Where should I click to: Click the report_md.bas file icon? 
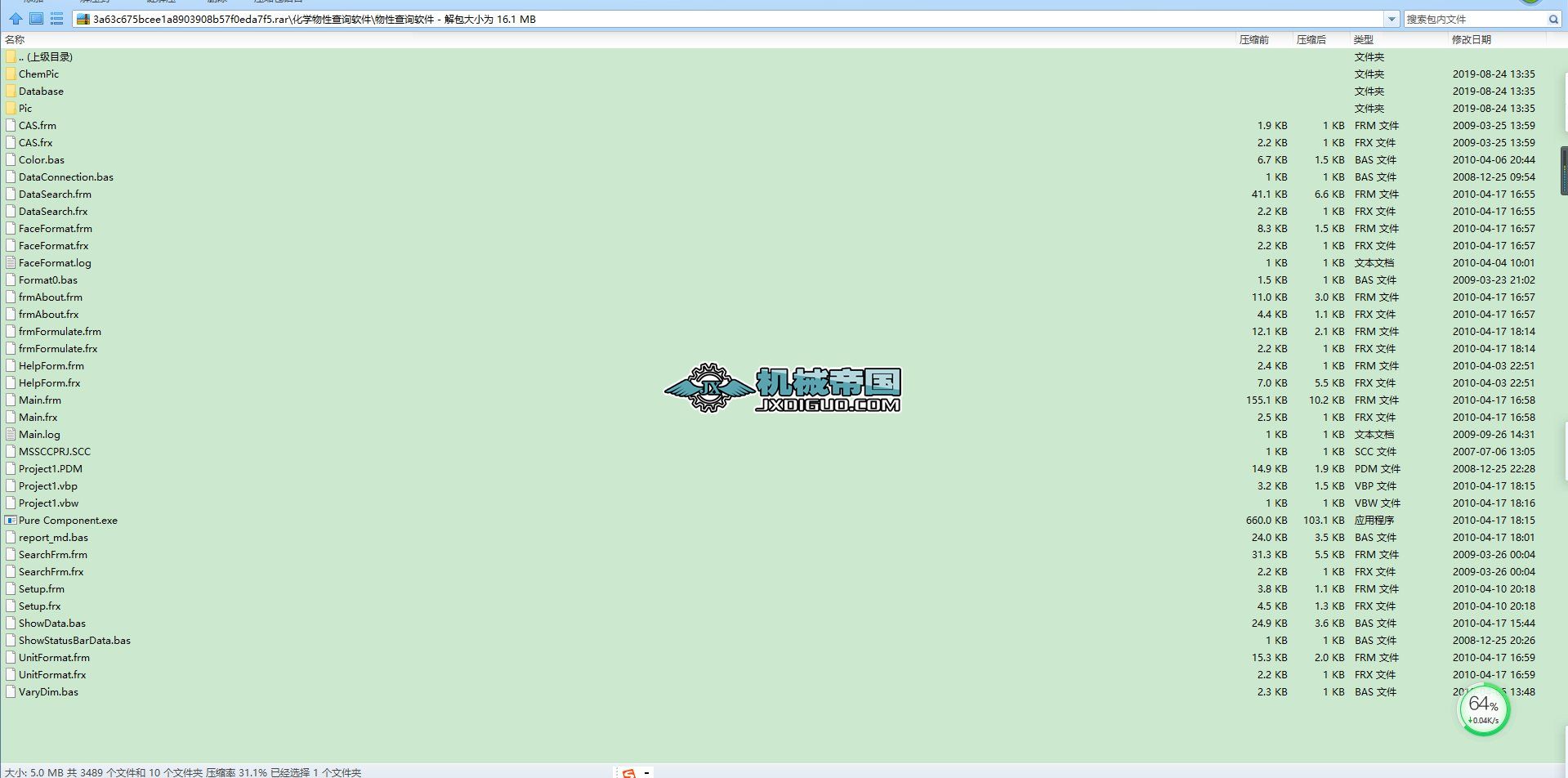(x=11, y=537)
